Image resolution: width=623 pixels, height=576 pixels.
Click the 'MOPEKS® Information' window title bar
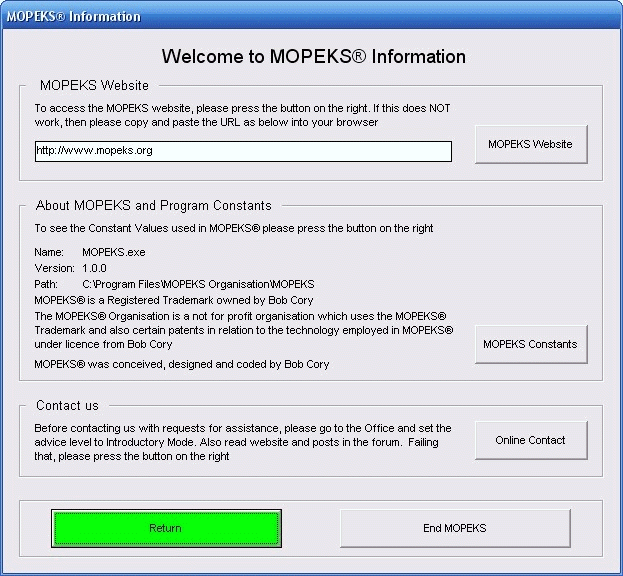(x=312, y=16)
